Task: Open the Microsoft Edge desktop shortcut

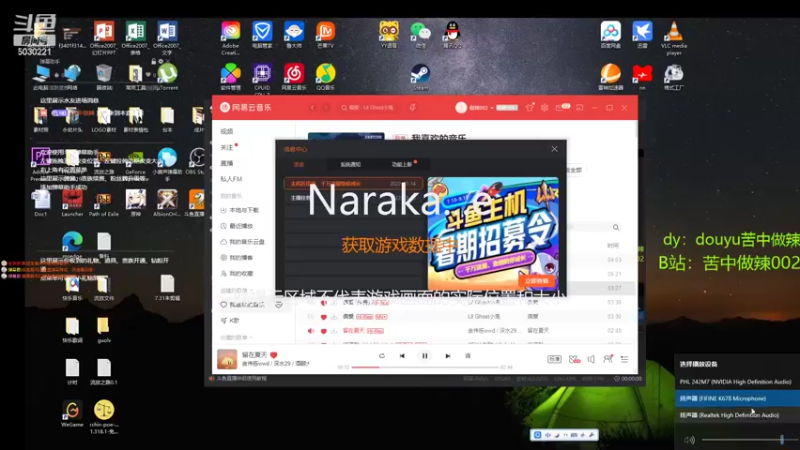Action: pyautogui.click(x=72, y=245)
